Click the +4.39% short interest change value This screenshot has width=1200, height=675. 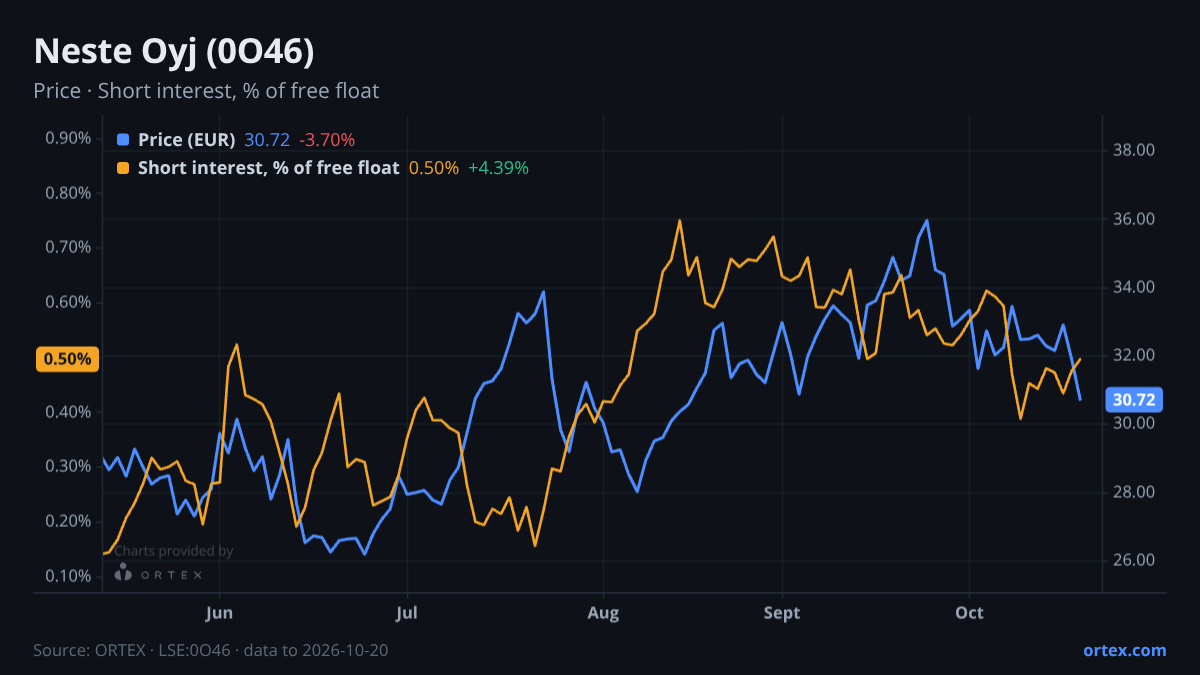pyautogui.click(x=498, y=168)
